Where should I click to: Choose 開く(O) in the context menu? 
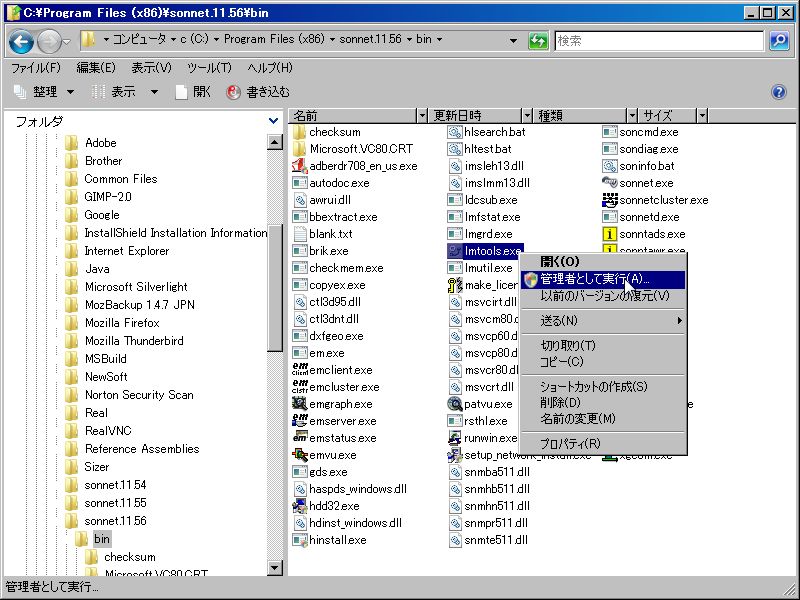point(603,262)
